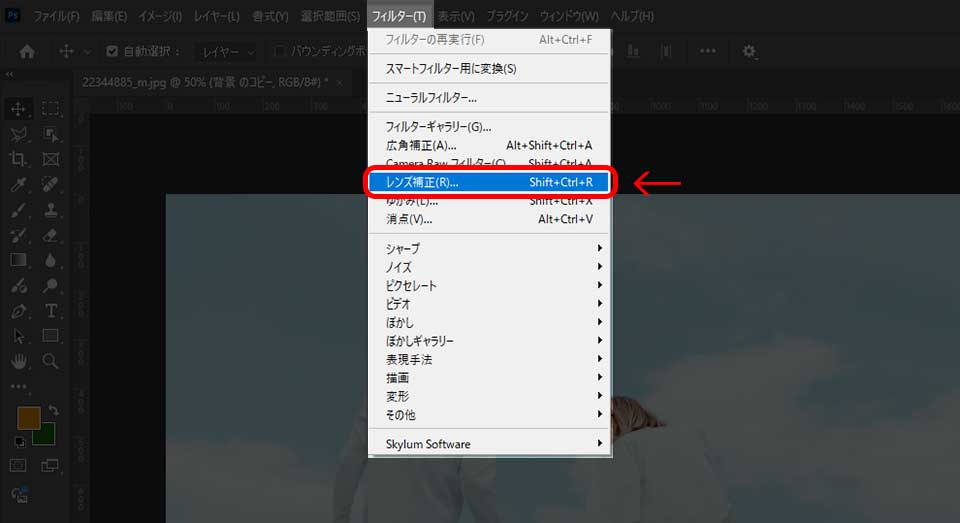Select the Crop tool

18,159
